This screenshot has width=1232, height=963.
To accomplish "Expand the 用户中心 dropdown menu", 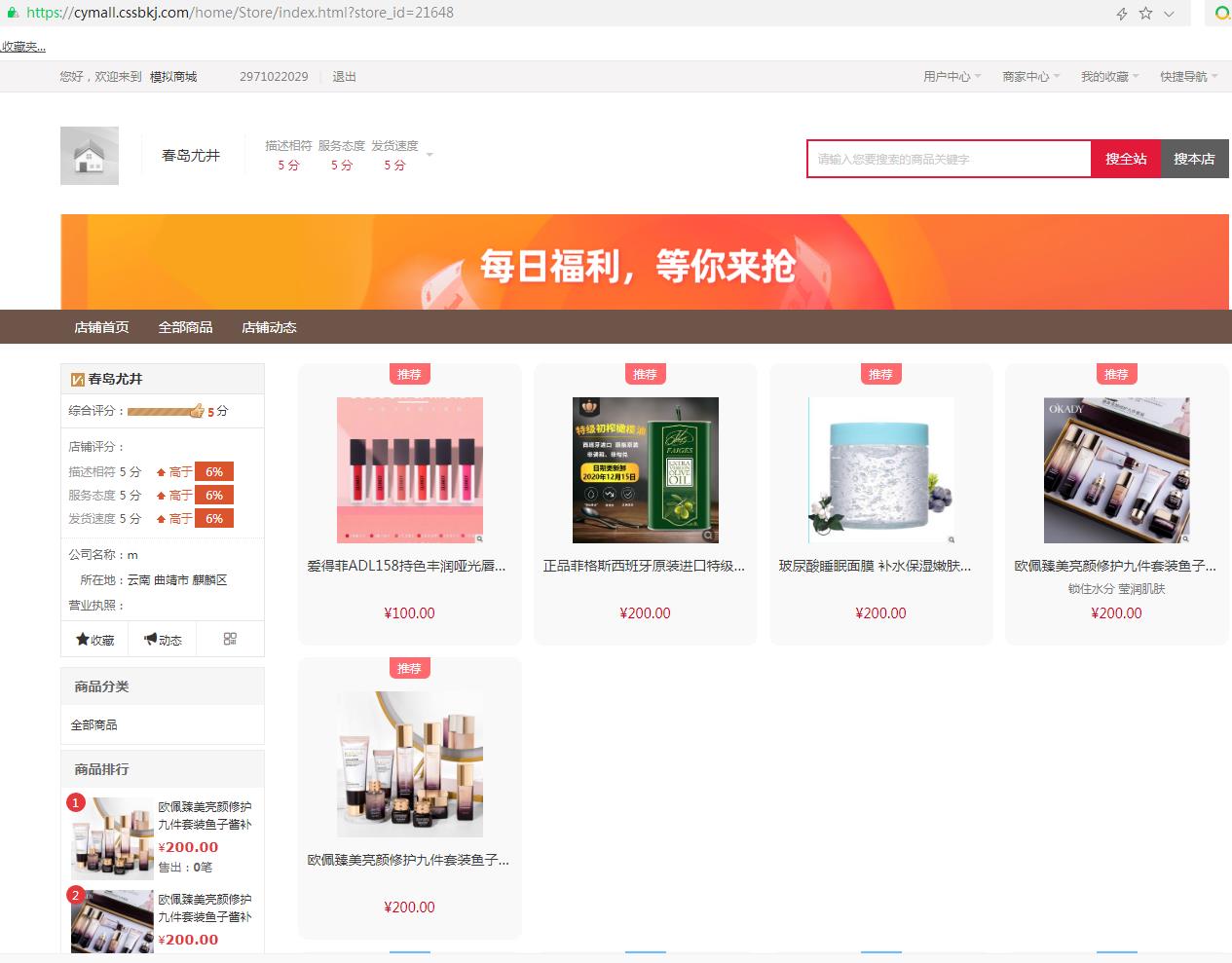I will pos(952,77).
